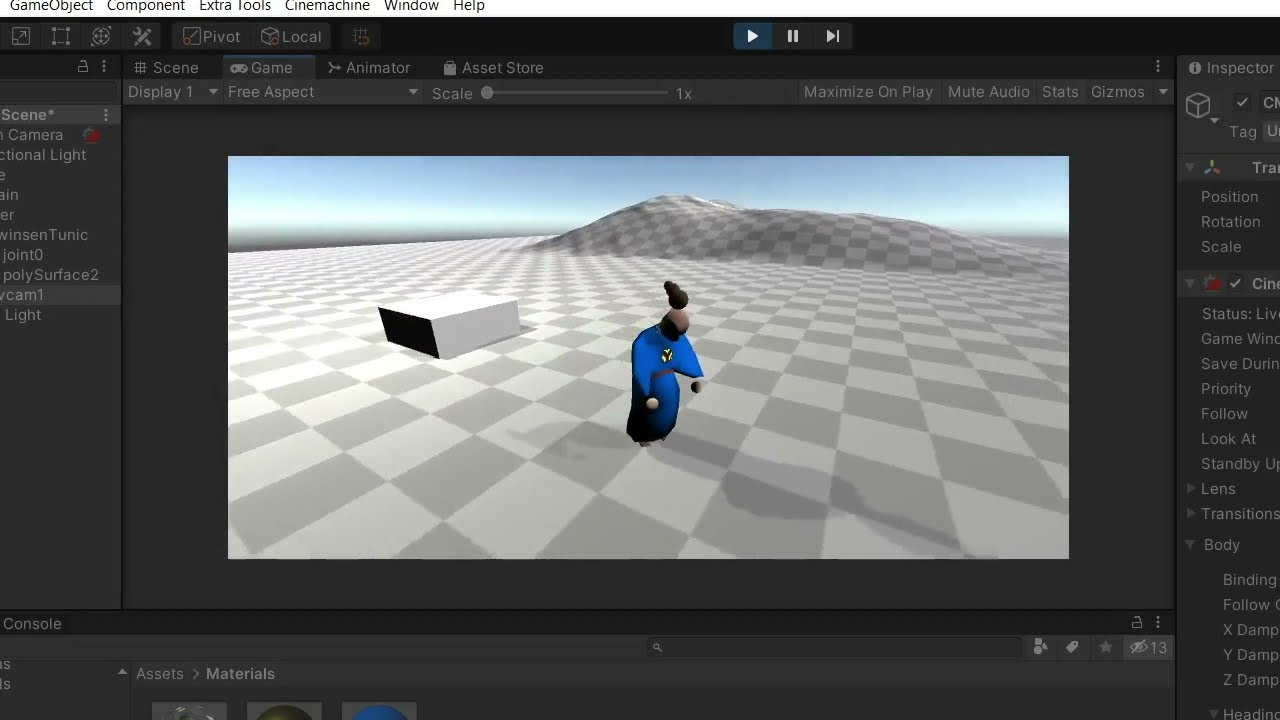Open the Gizmos dropdown arrow
1280x720 pixels.
[1163, 92]
